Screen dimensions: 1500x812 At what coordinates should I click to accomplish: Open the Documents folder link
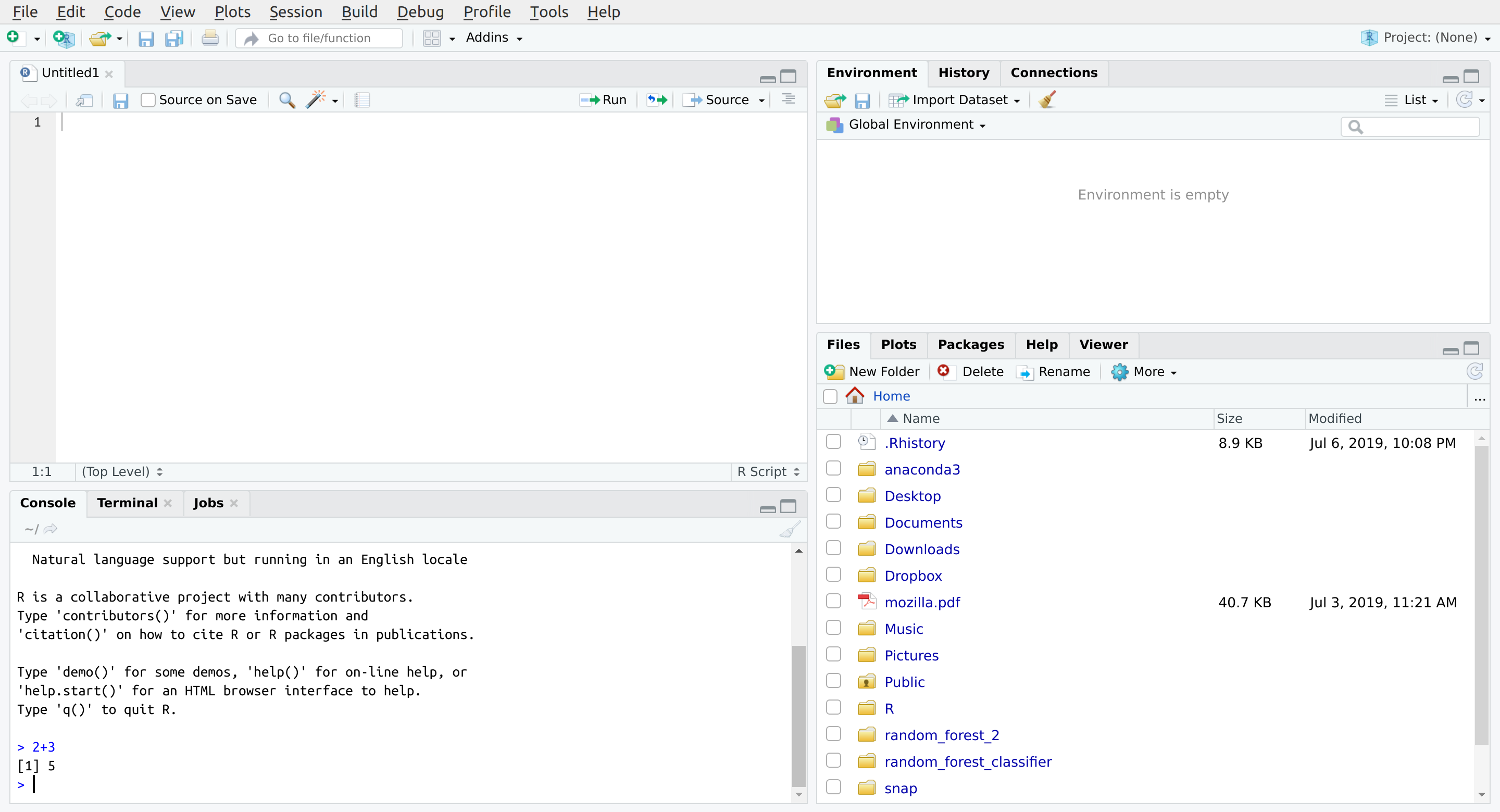pyautogui.click(x=923, y=522)
